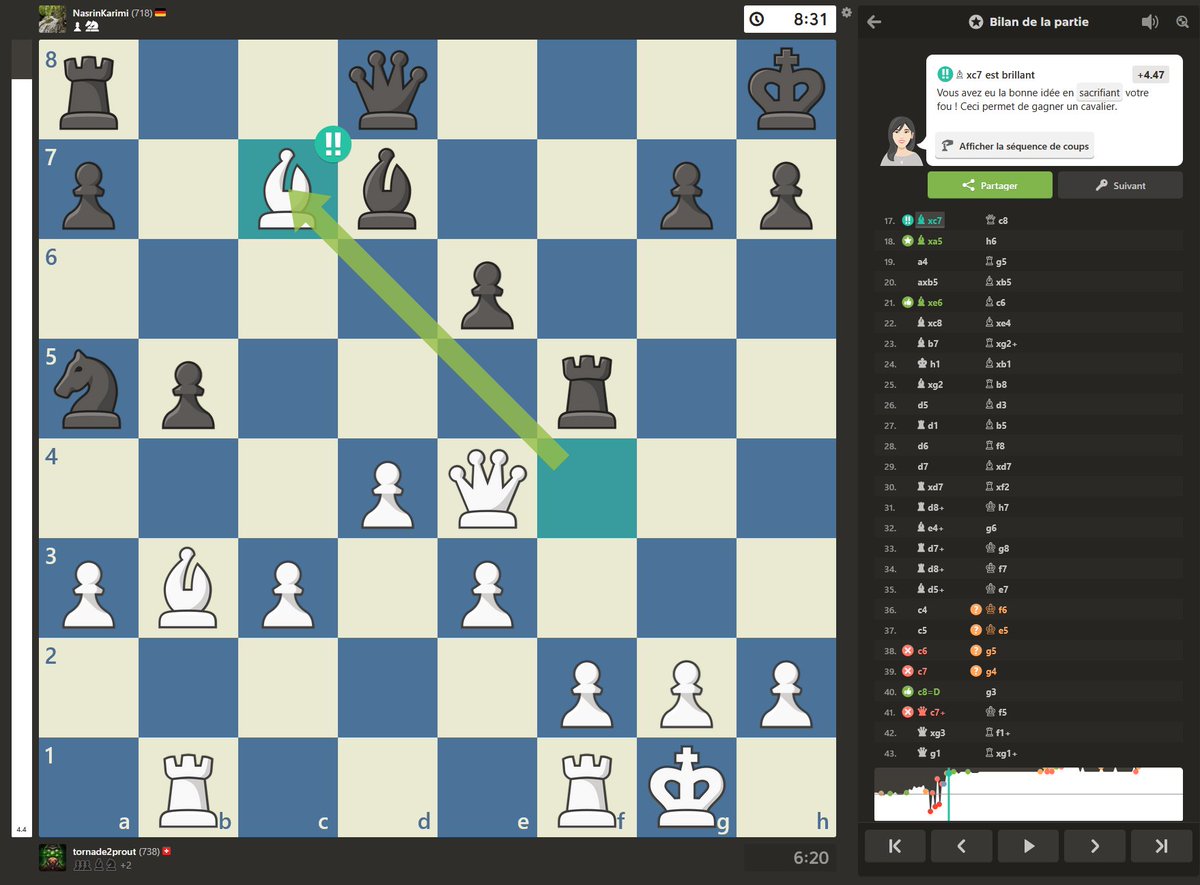
Task: Click the coach avatar portrait
Action: pos(901,141)
